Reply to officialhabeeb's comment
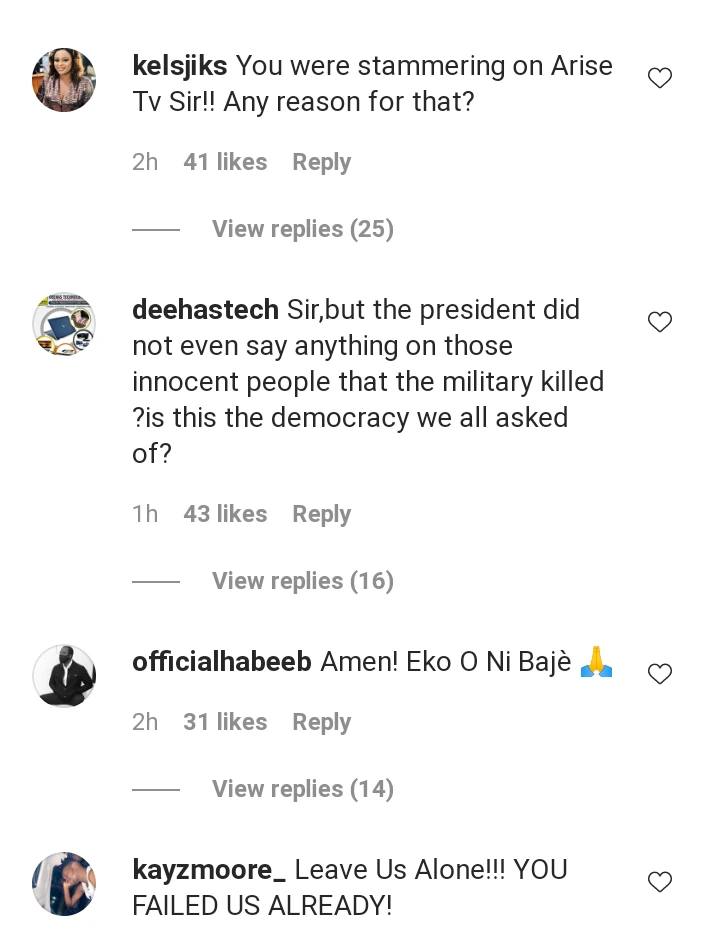 pyautogui.click(x=321, y=722)
